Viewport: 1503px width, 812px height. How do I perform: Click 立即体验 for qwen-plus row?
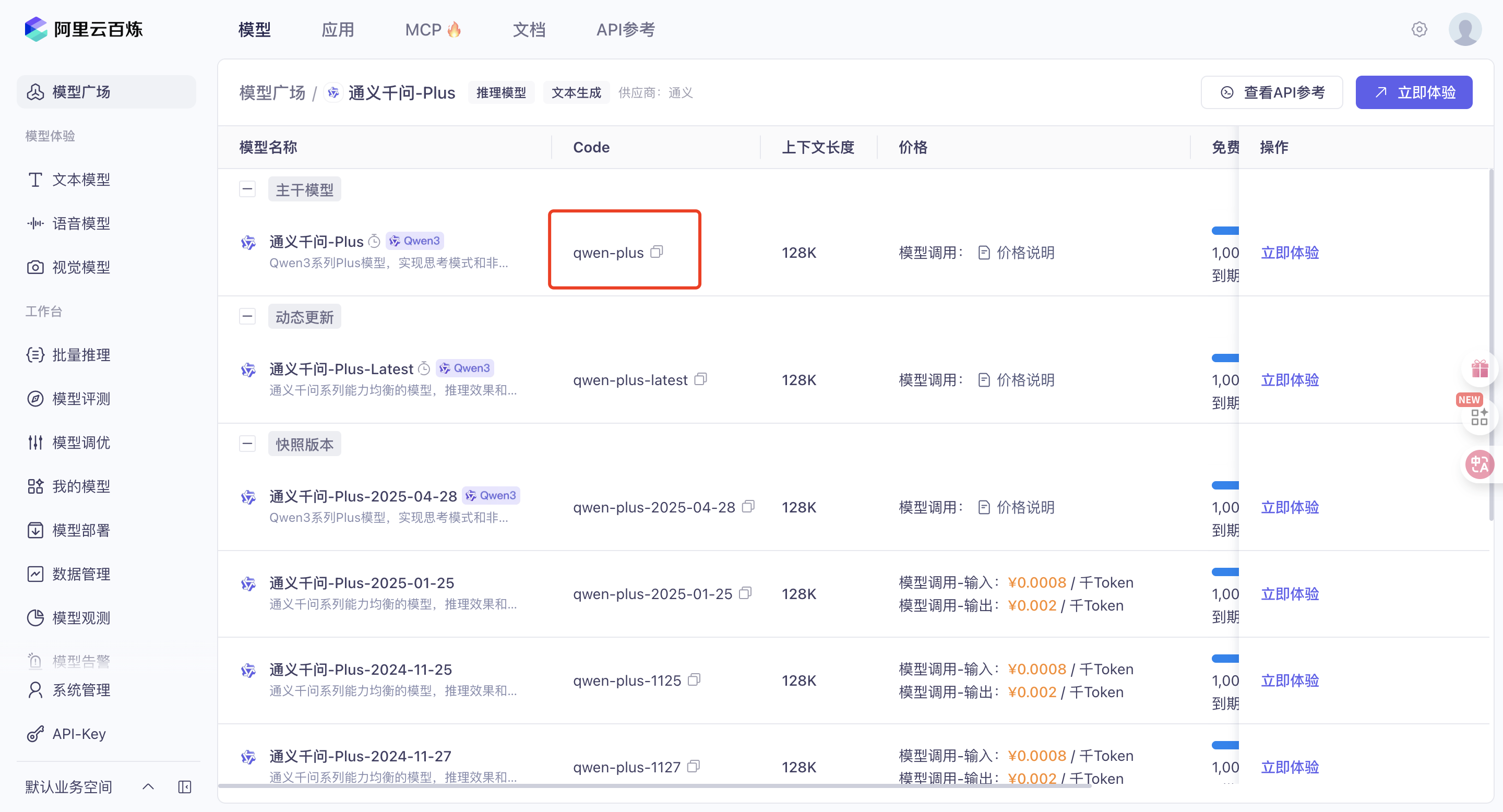[x=1290, y=253]
